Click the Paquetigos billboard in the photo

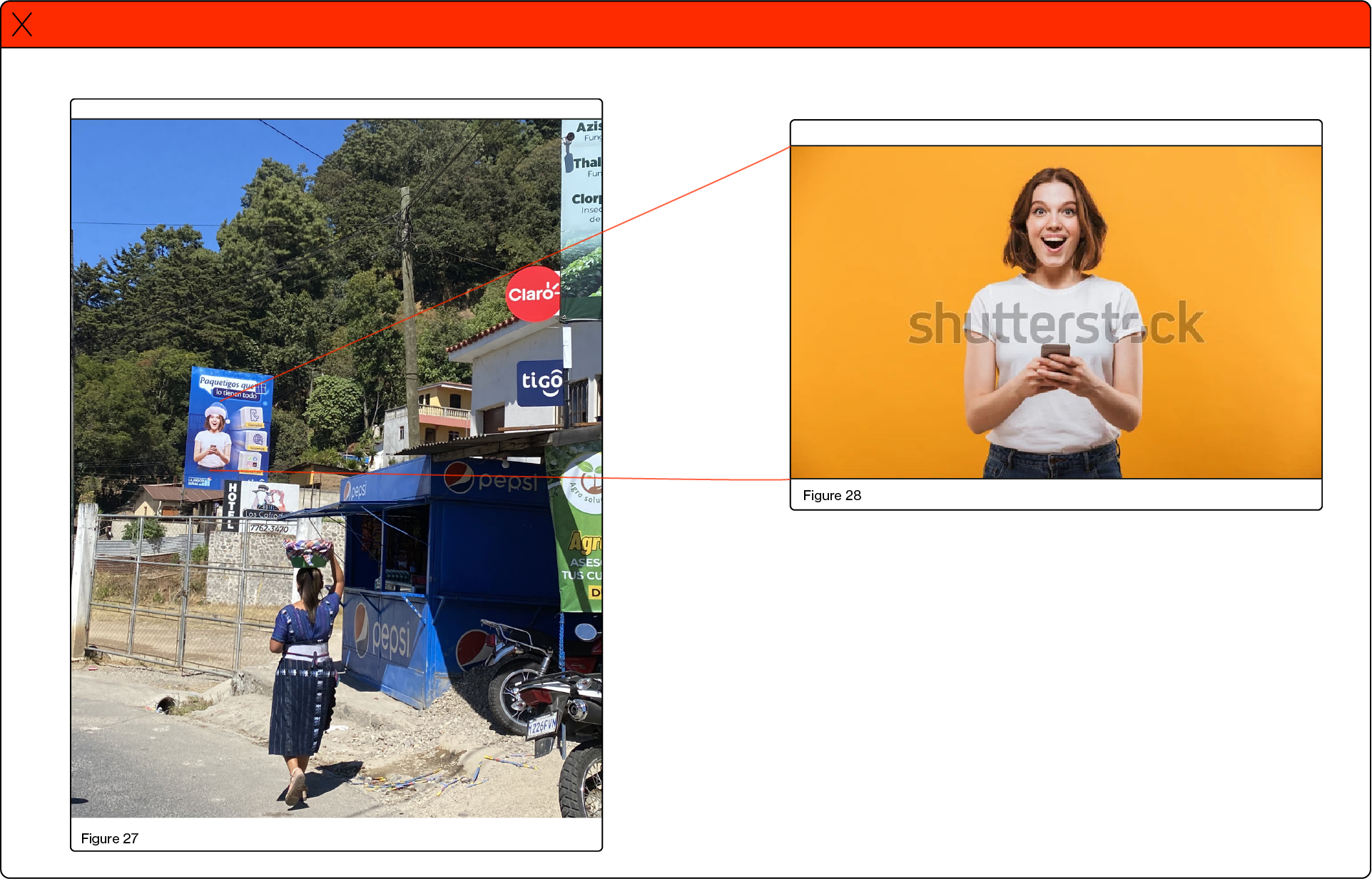click(x=228, y=427)
